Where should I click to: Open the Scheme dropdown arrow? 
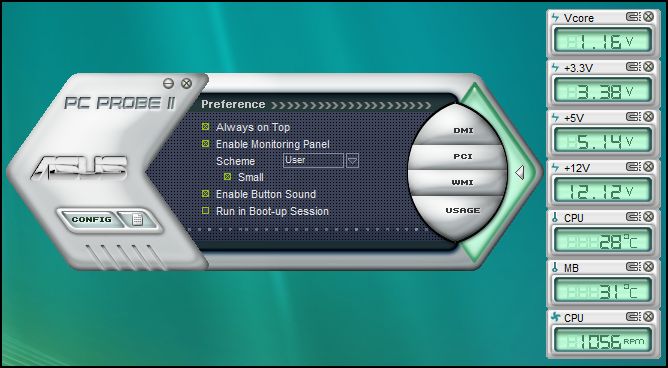352,161
